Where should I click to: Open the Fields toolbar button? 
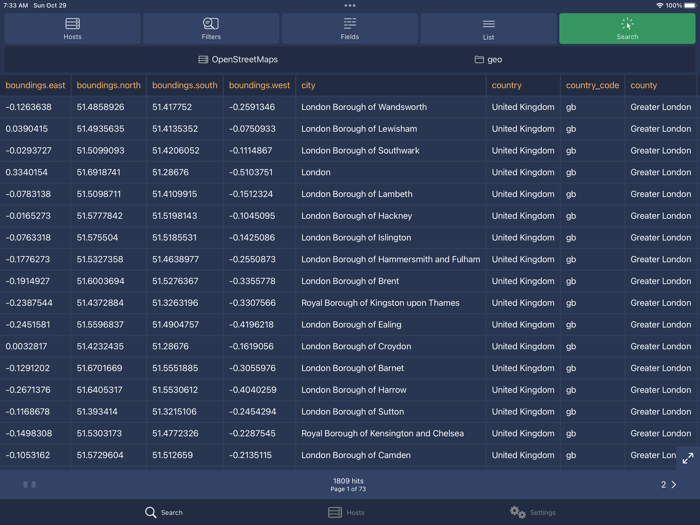[x=350, y=29]
